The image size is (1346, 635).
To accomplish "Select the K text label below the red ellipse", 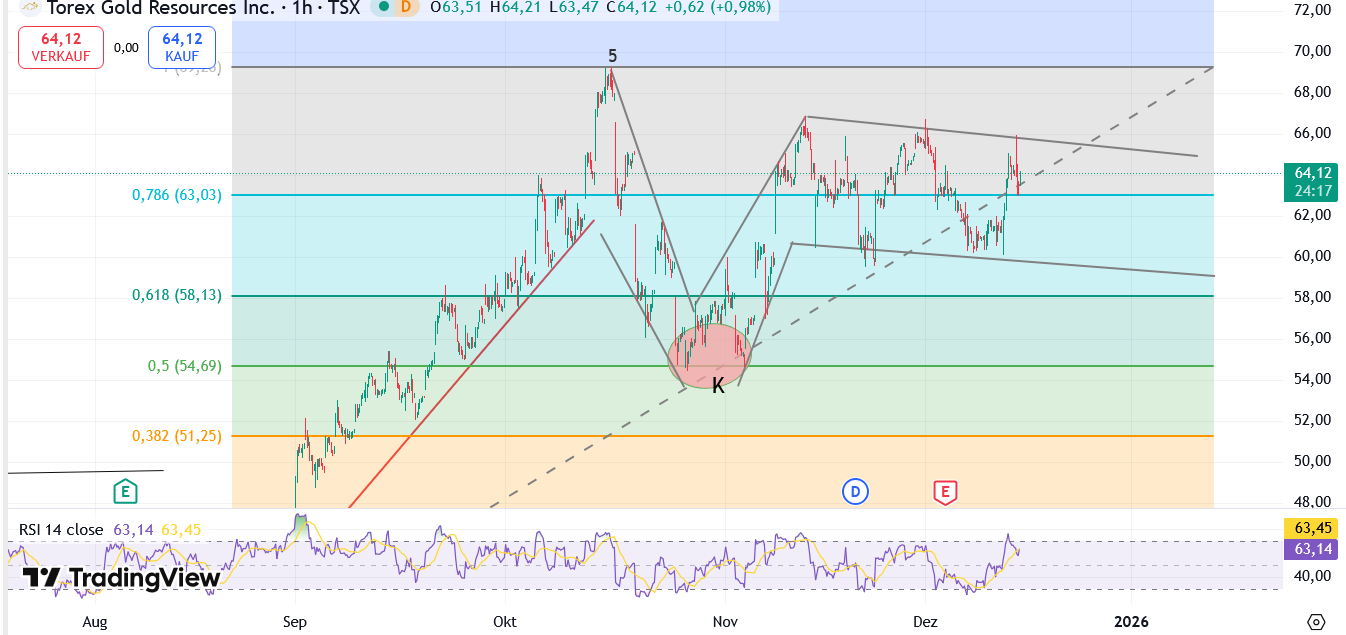I will (718, 385).
